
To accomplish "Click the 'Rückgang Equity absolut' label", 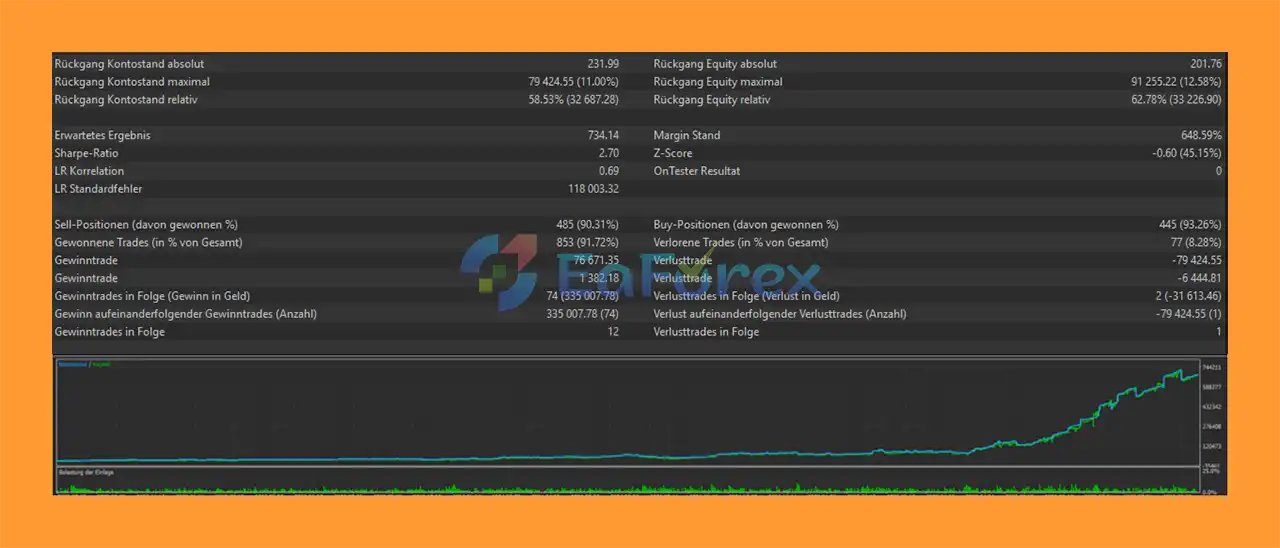I will [715, 64].
